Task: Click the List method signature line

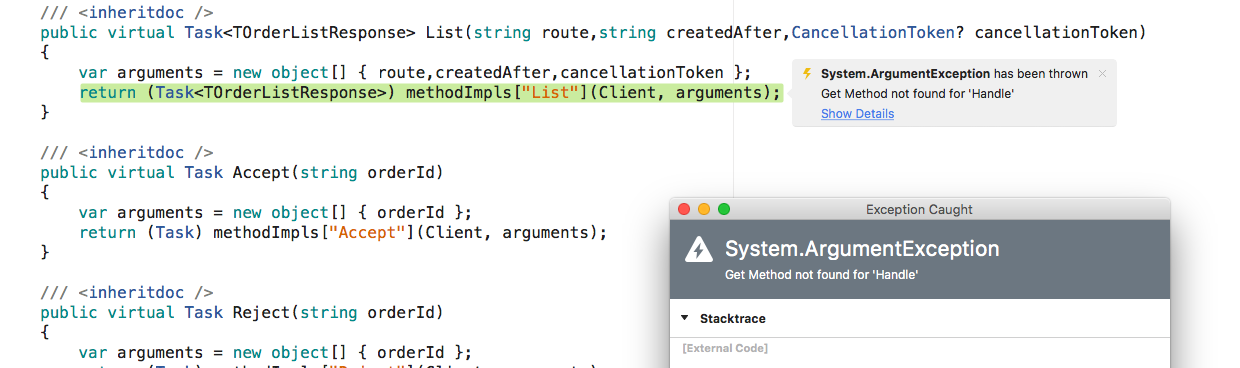Action: pos(593,33)
